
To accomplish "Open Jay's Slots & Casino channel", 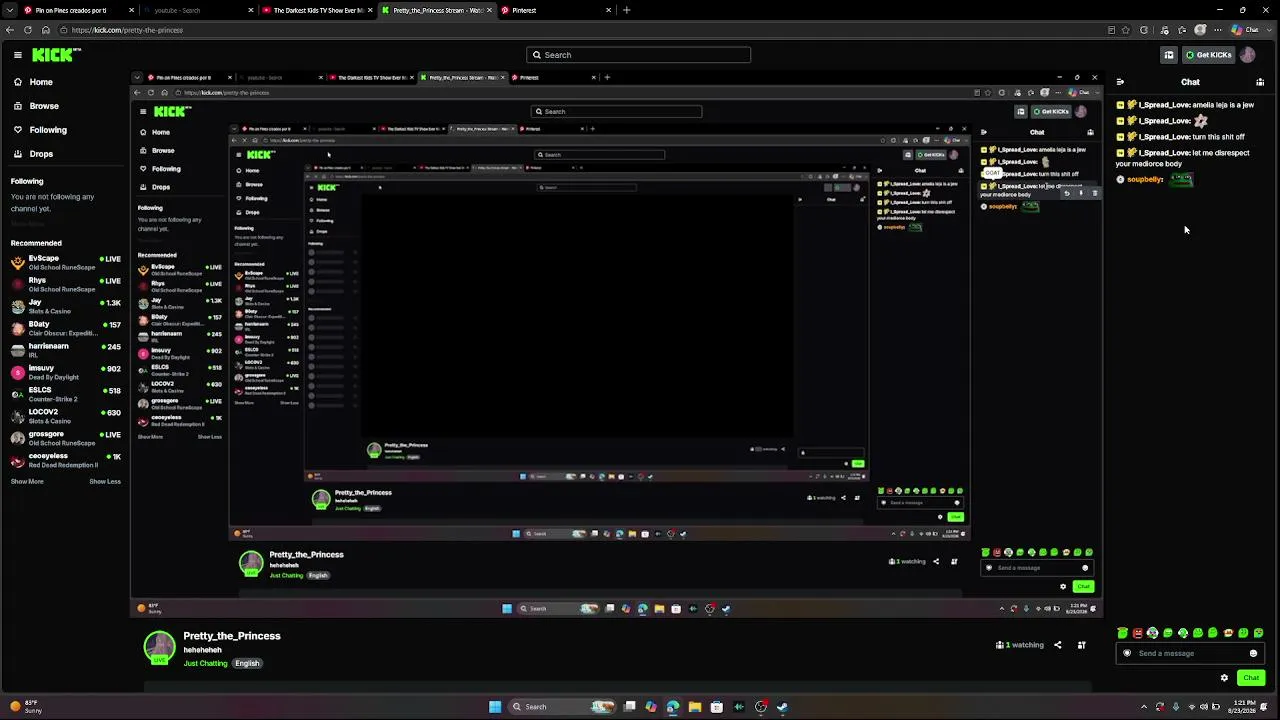I will click(66, 307).
